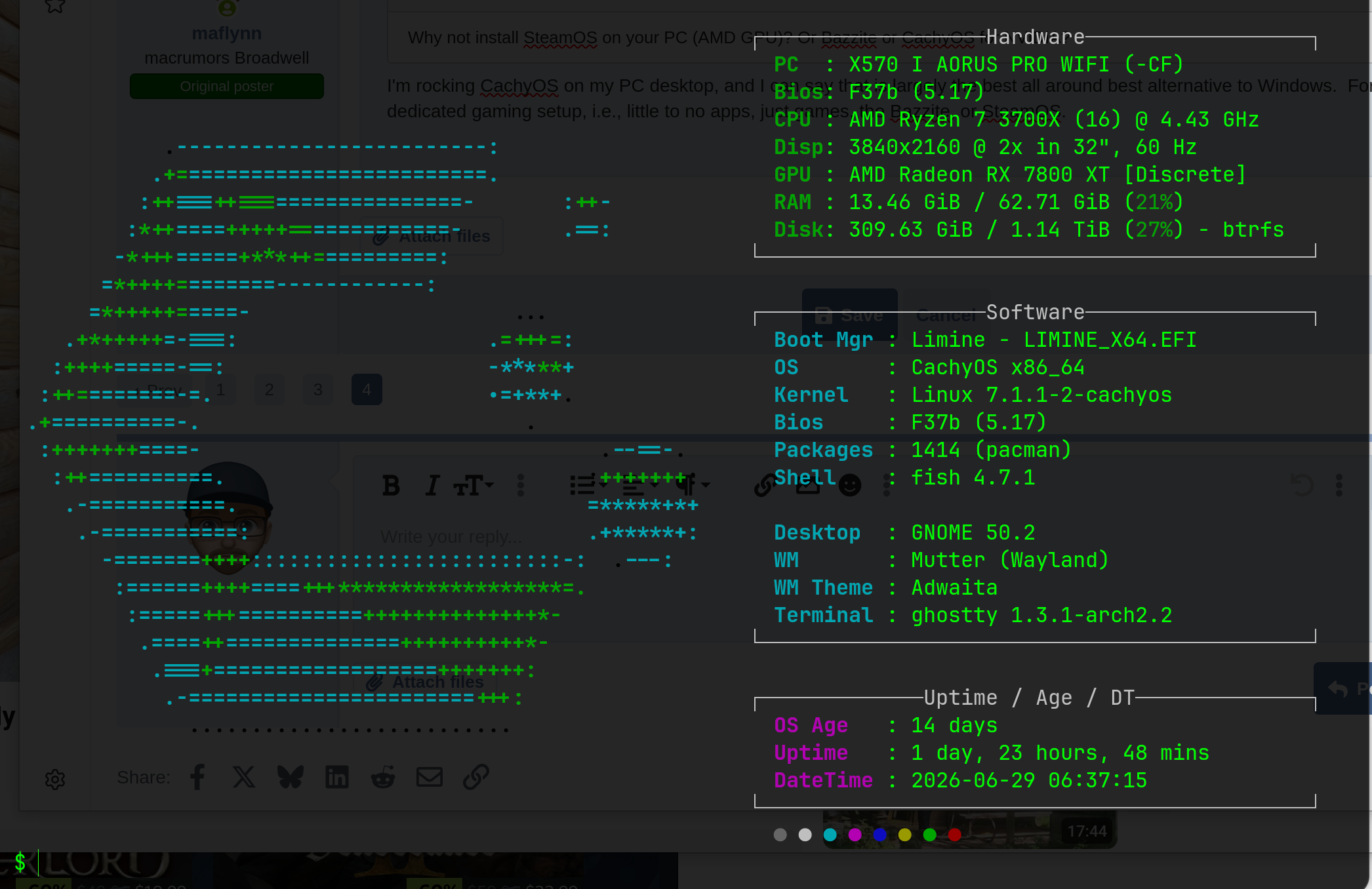Open the settings gear in the browser page
Viewport: 1372px width, 889px height.
point(55,780)
